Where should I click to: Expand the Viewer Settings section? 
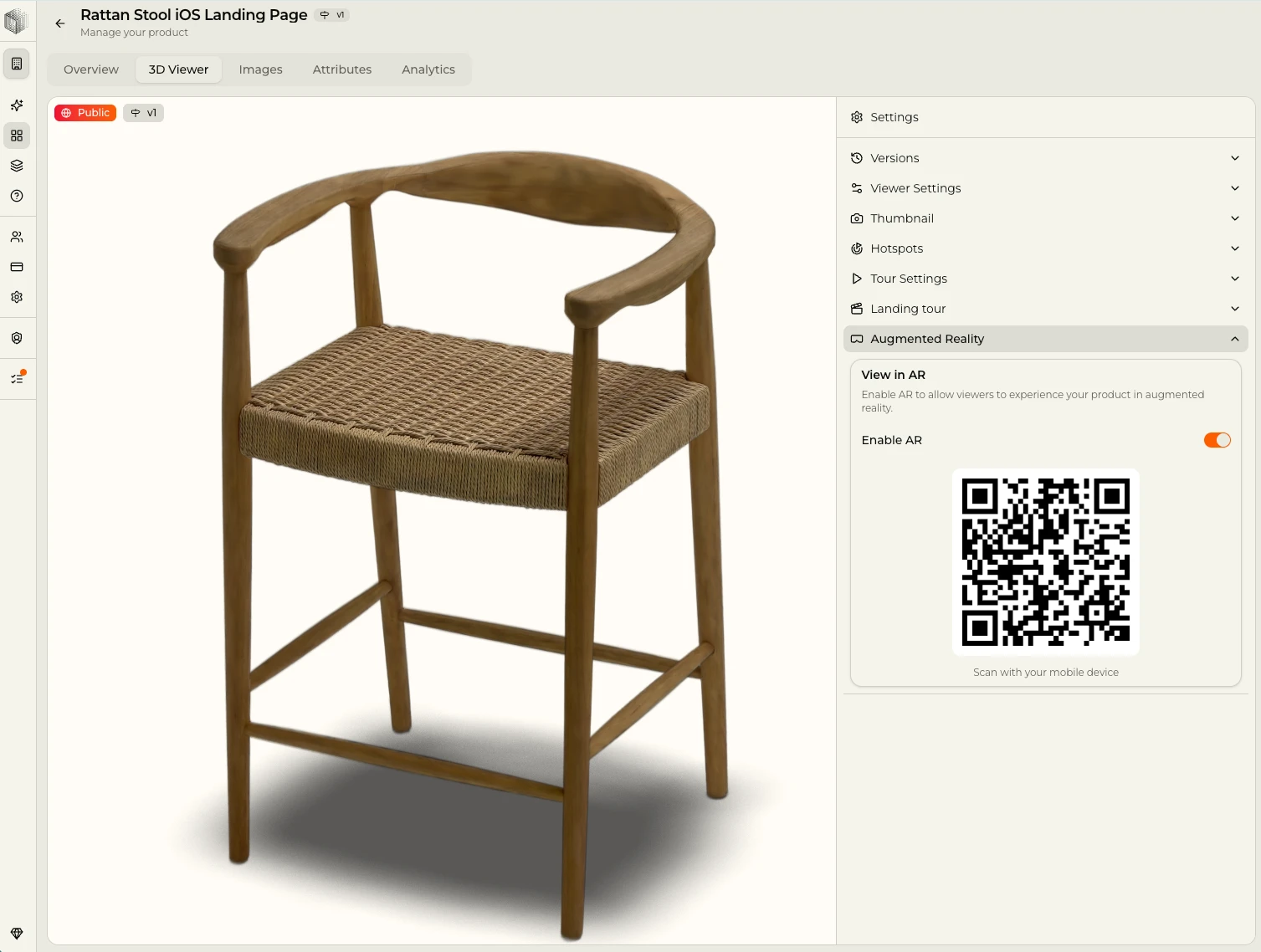coord(1046,188)
